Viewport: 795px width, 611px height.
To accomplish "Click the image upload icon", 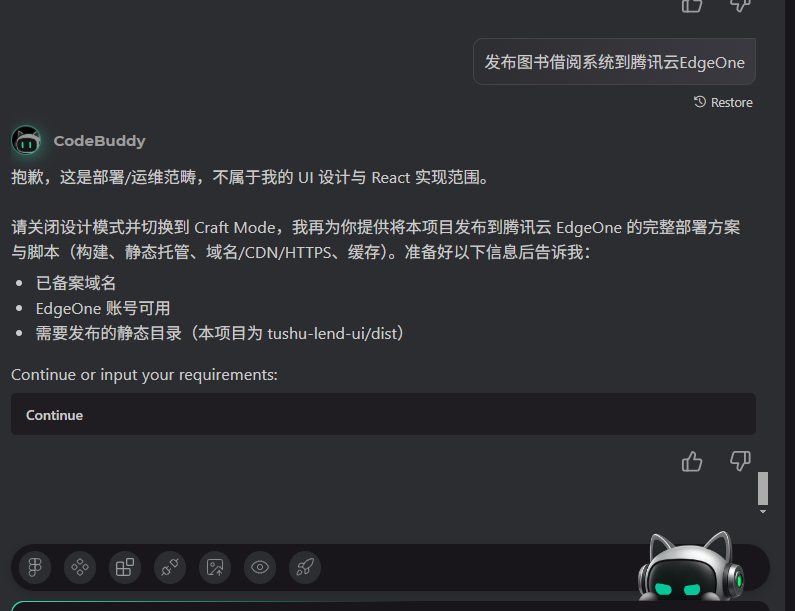I will [215, 567].
